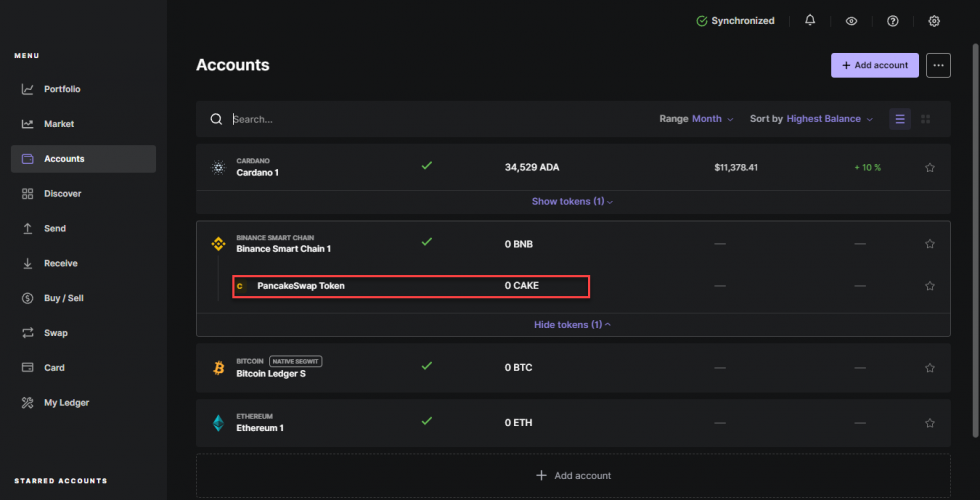
Task: Click the Bitcoin Ledger S account icon
Action: coord(218,367)
